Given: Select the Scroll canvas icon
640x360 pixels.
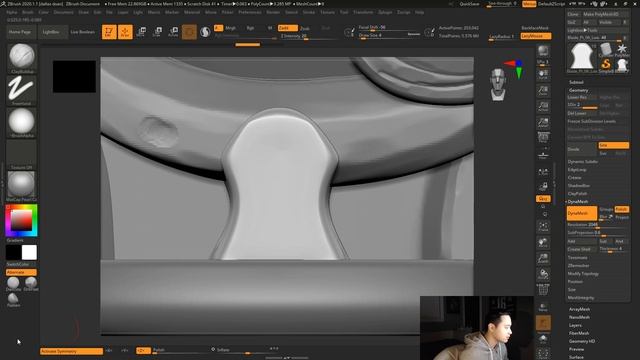Looking at the screenshot, I should coord(543,75).
